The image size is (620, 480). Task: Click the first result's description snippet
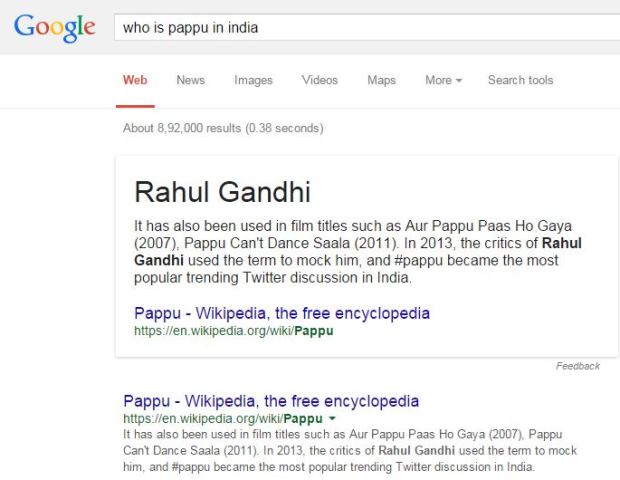click(350, 450)
